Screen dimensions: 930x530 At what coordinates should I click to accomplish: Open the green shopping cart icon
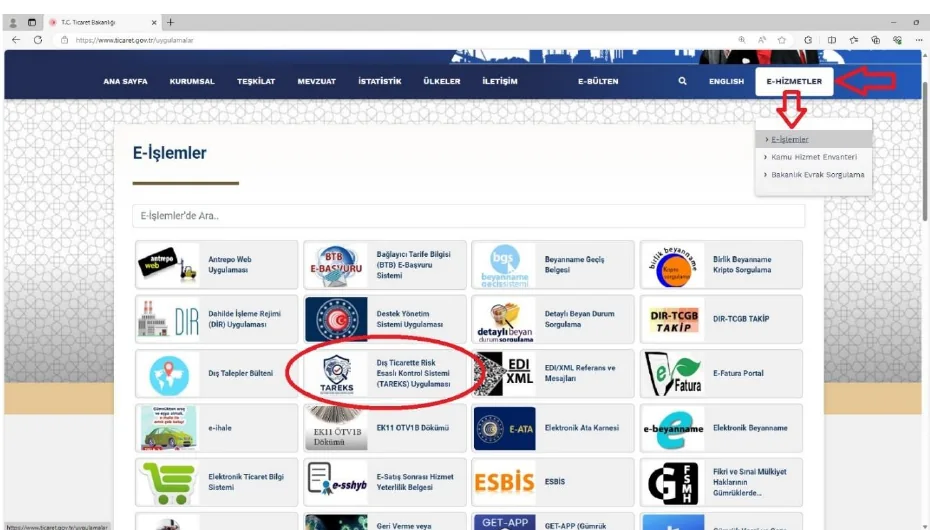click(x=168, y=483)
